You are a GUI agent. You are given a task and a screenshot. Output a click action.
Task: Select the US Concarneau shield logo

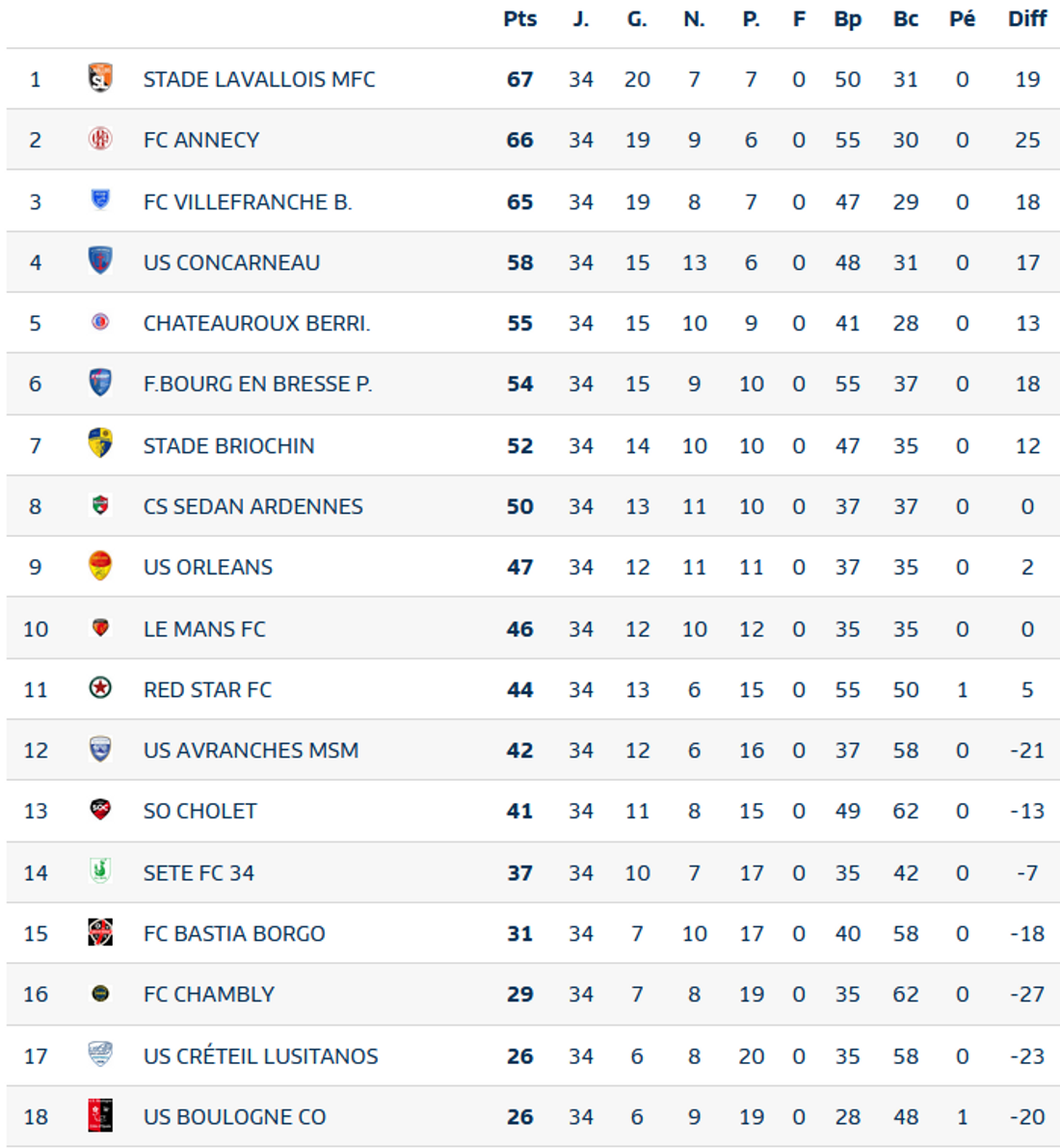coord(100,260)
